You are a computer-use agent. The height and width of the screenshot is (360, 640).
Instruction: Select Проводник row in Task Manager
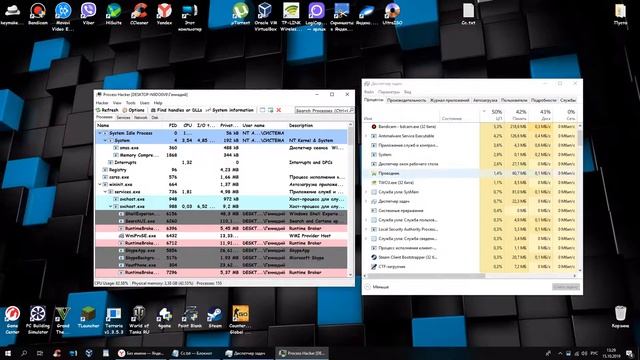470,173
